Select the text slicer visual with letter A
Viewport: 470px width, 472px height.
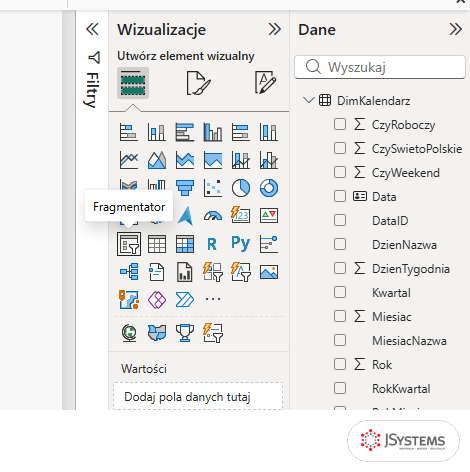coord(241,272)
